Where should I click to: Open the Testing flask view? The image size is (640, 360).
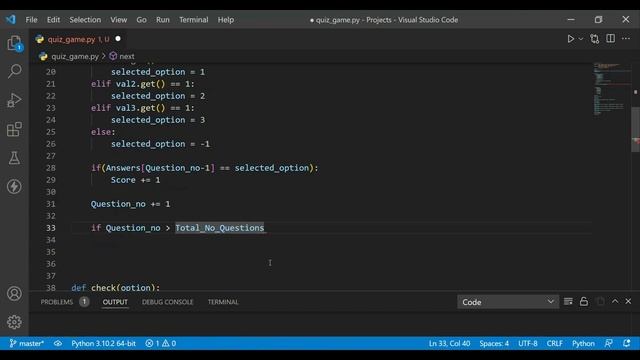[14, 158]
